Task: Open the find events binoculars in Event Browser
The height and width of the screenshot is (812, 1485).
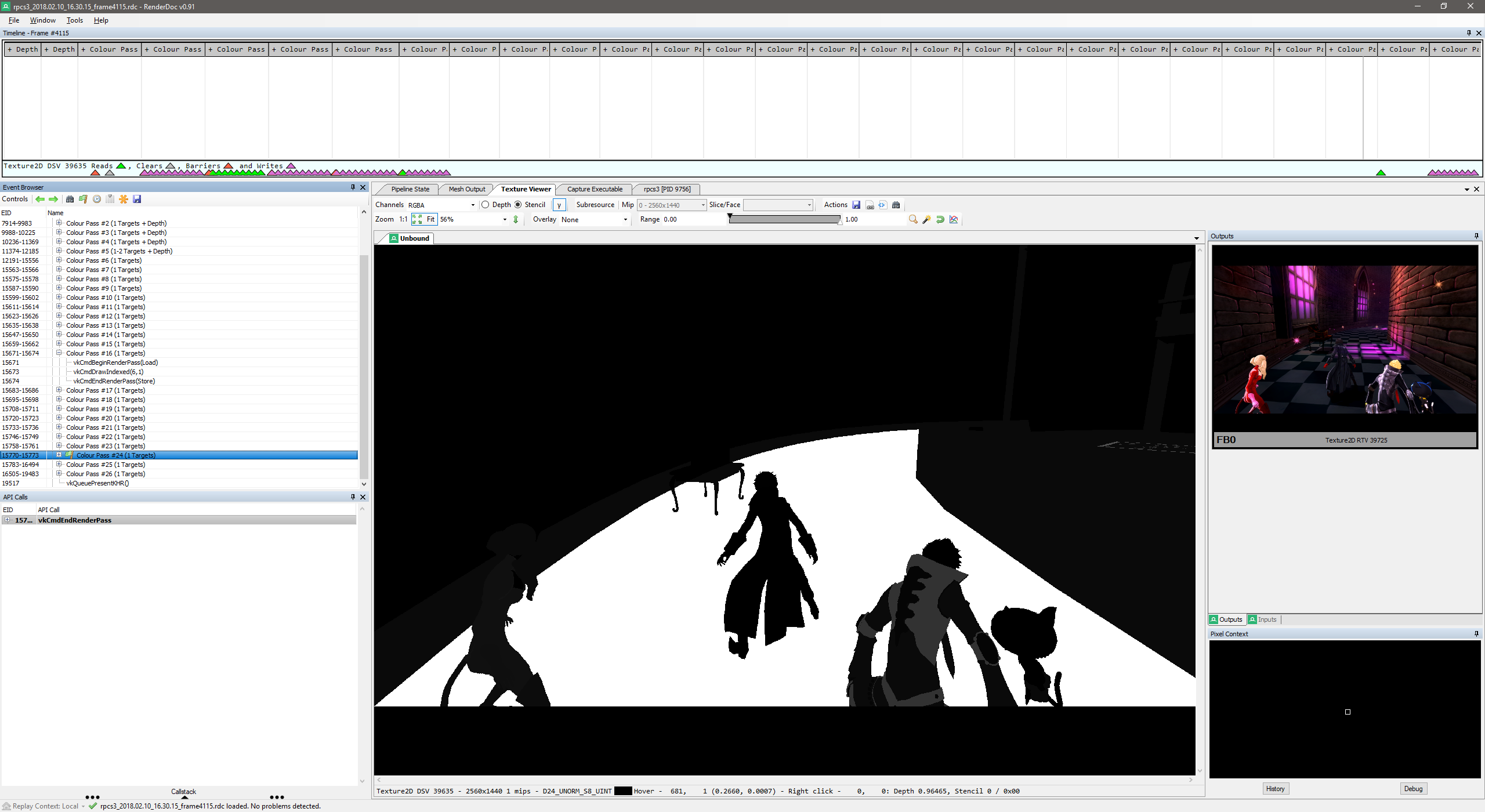Action: (70, 199)
